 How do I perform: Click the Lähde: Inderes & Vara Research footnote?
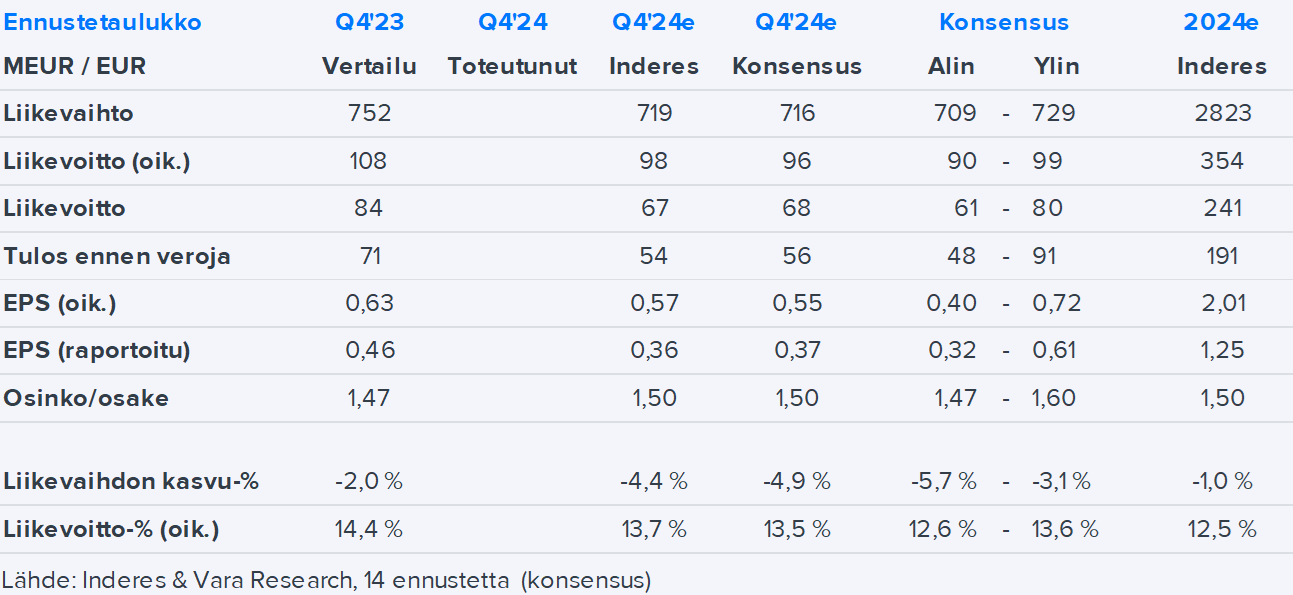(x=326, y=580)
